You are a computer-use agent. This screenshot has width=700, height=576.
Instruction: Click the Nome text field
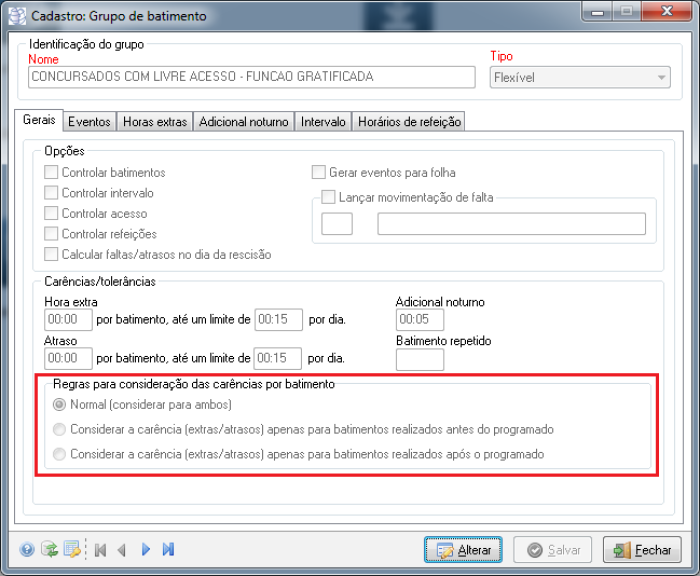(x=251, y=78)
